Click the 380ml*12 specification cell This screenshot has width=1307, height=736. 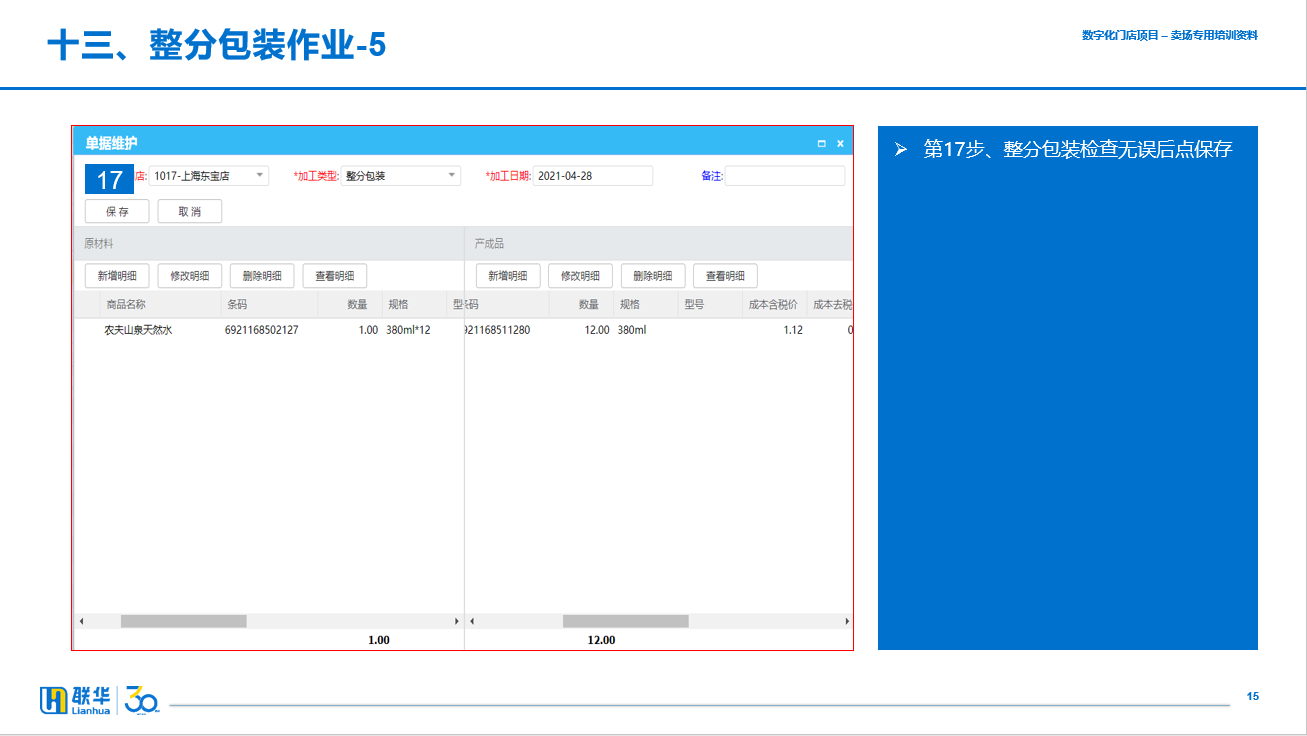point(408,330)
